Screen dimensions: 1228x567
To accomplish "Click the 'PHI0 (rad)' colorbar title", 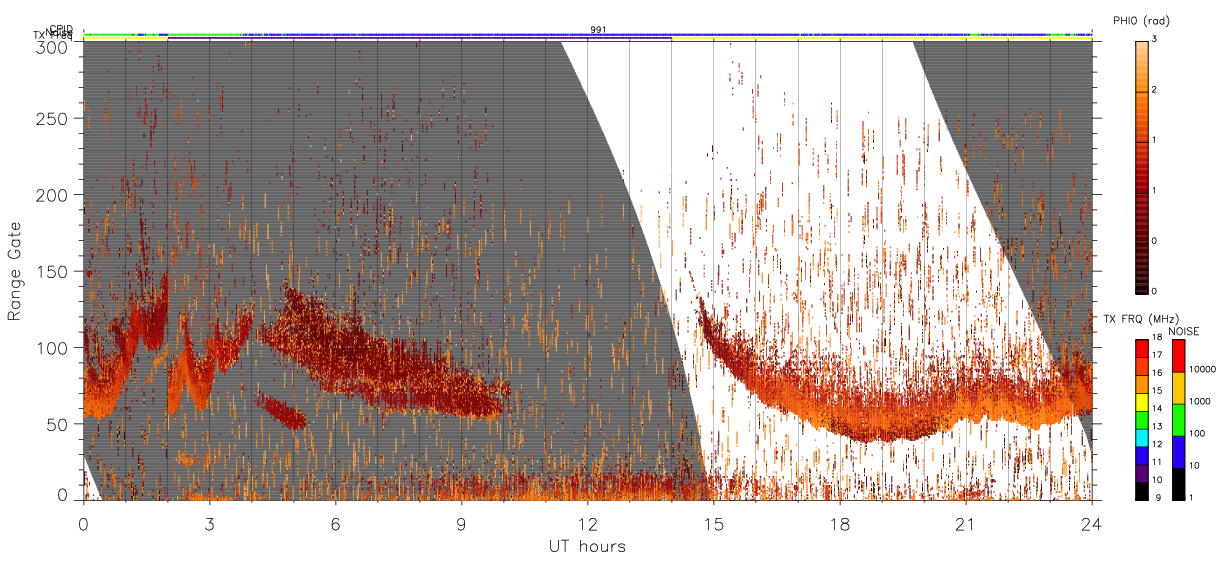I will click(1141, 21).
